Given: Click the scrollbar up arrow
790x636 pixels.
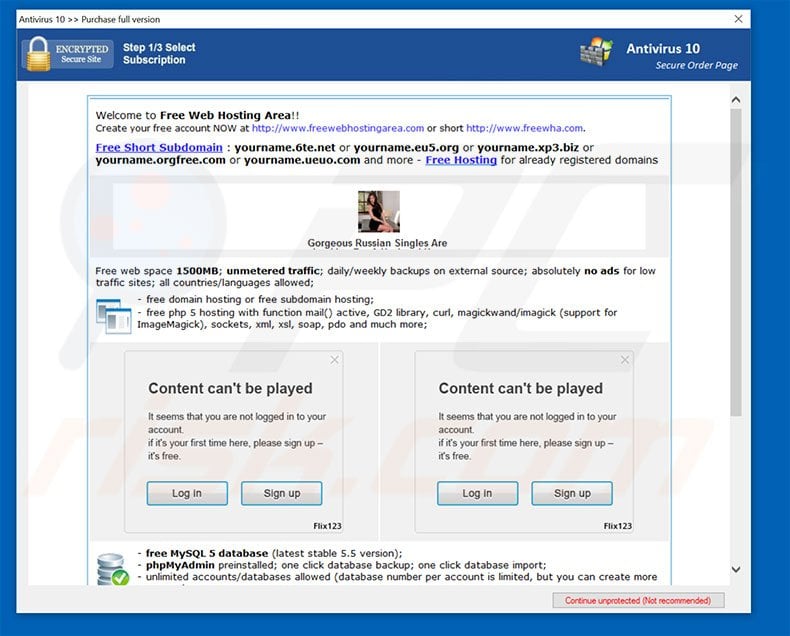Looking at the screenshot, I should [x=736, y=100].
